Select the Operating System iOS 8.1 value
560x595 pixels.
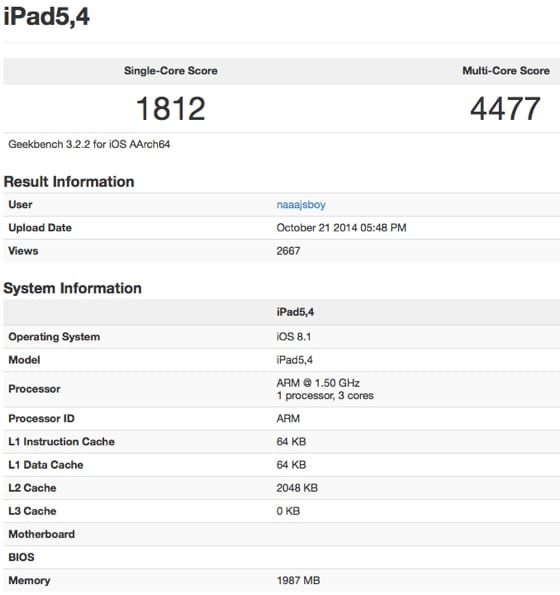(x=294, y=337)
